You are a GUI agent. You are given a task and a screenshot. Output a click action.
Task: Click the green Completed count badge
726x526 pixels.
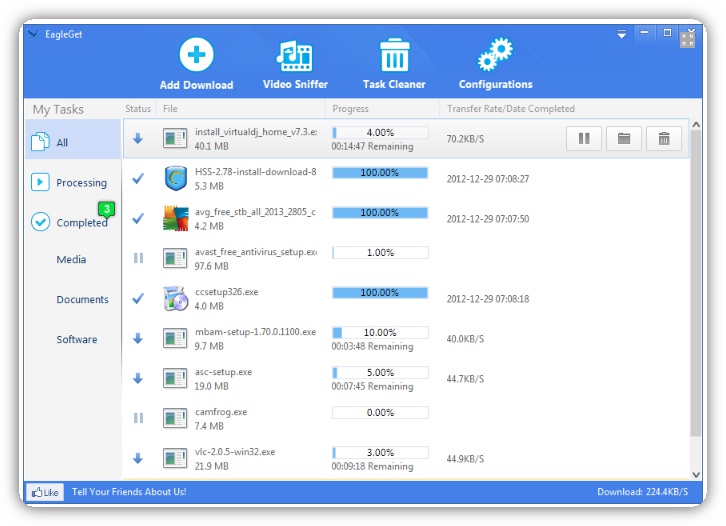coord(106,209)
